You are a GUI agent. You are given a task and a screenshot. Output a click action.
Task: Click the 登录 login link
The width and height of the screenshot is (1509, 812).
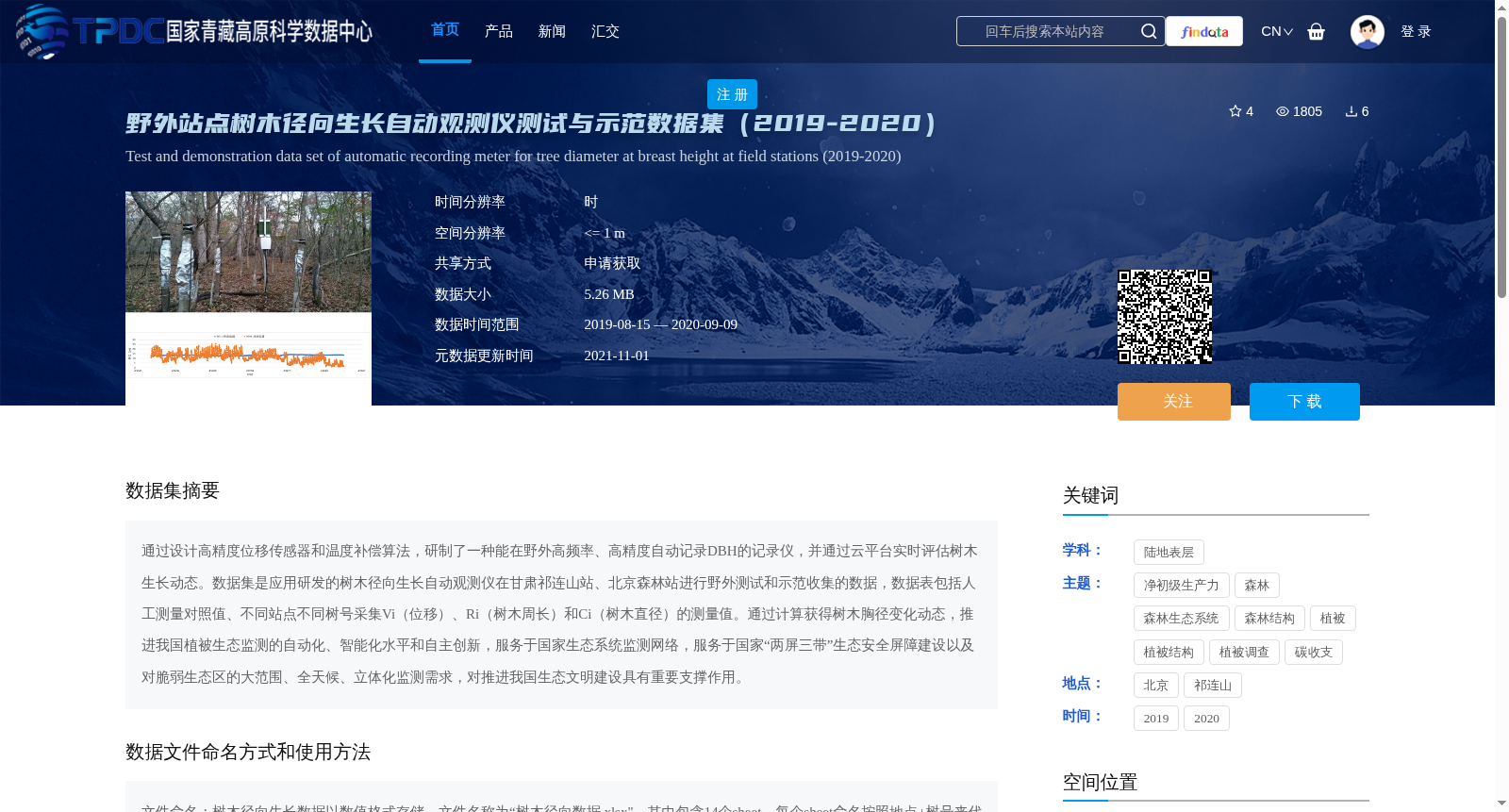pos(1416,31)
